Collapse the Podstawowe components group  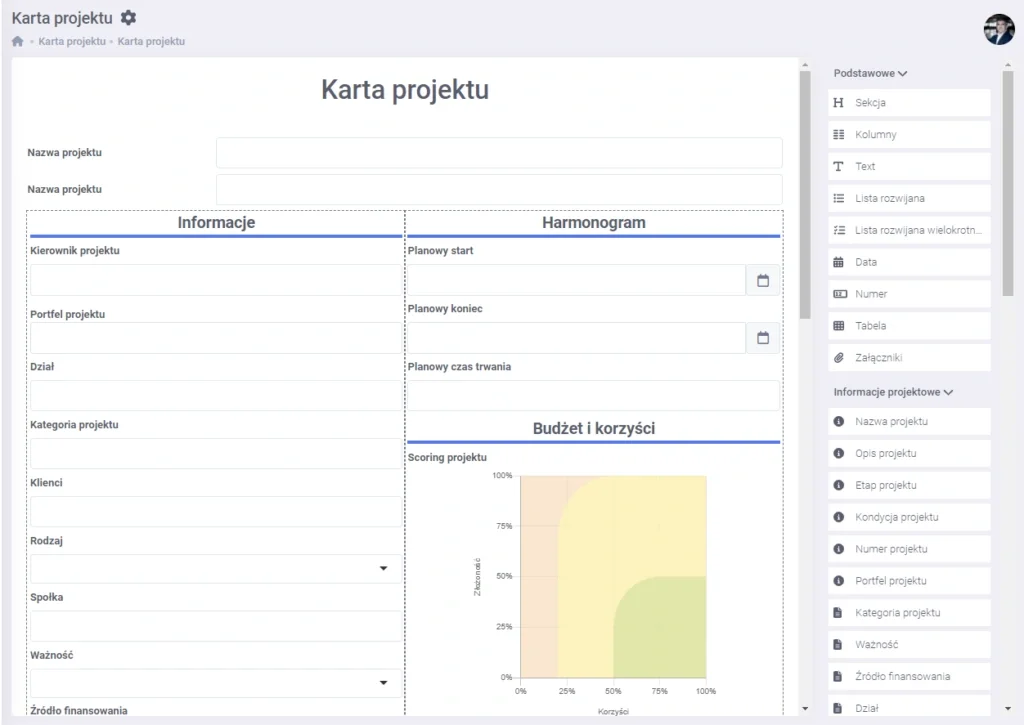(x=870, y=73)
